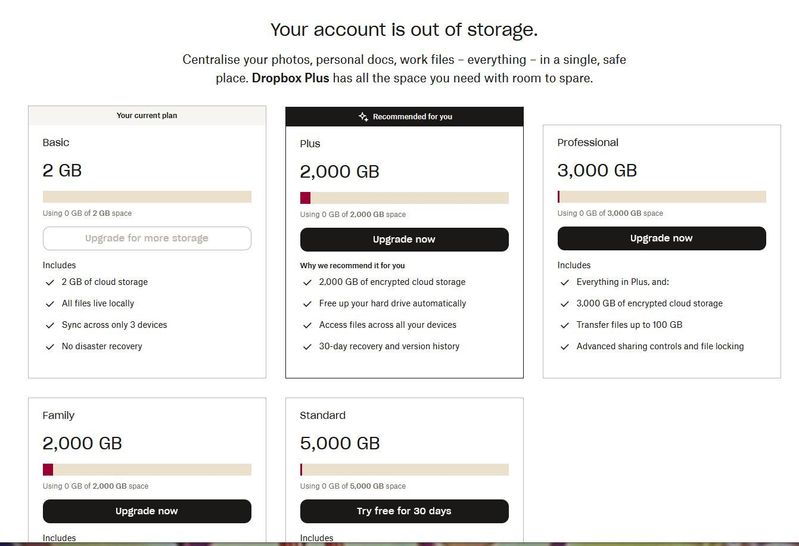Click checkmark next to Free up your hard drive
Viewport: 799px width, 546px height.
coord(307,304)
